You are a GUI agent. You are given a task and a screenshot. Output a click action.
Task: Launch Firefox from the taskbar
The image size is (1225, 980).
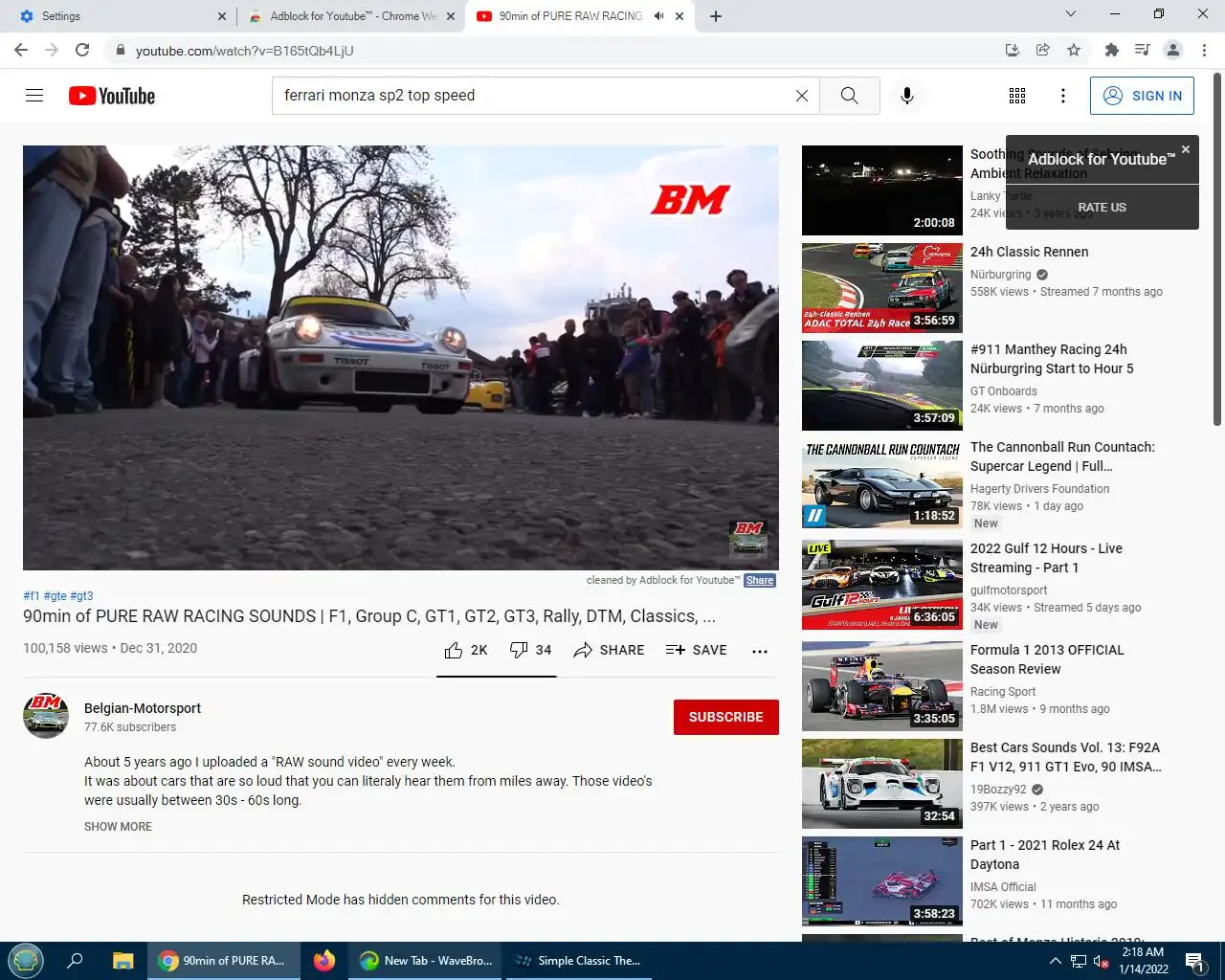(x=324, y=961)
